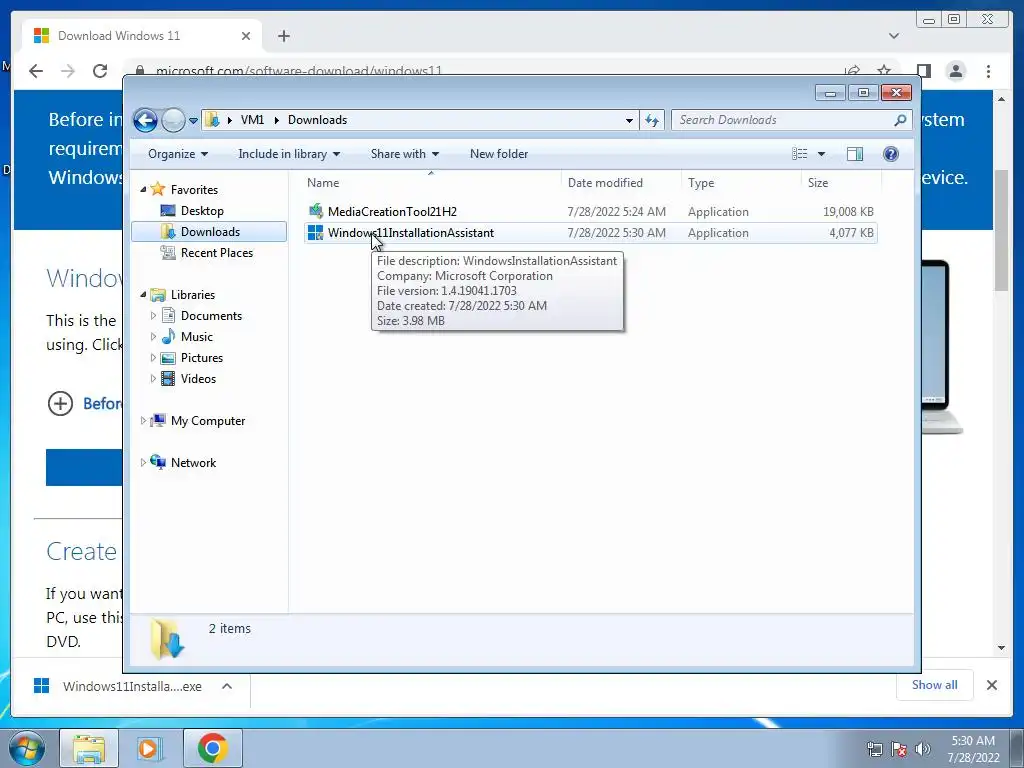Screen dimensions: 1024x768
Task: Click VM1 in the address breadcrumb
Action: (x=252, y=120)
